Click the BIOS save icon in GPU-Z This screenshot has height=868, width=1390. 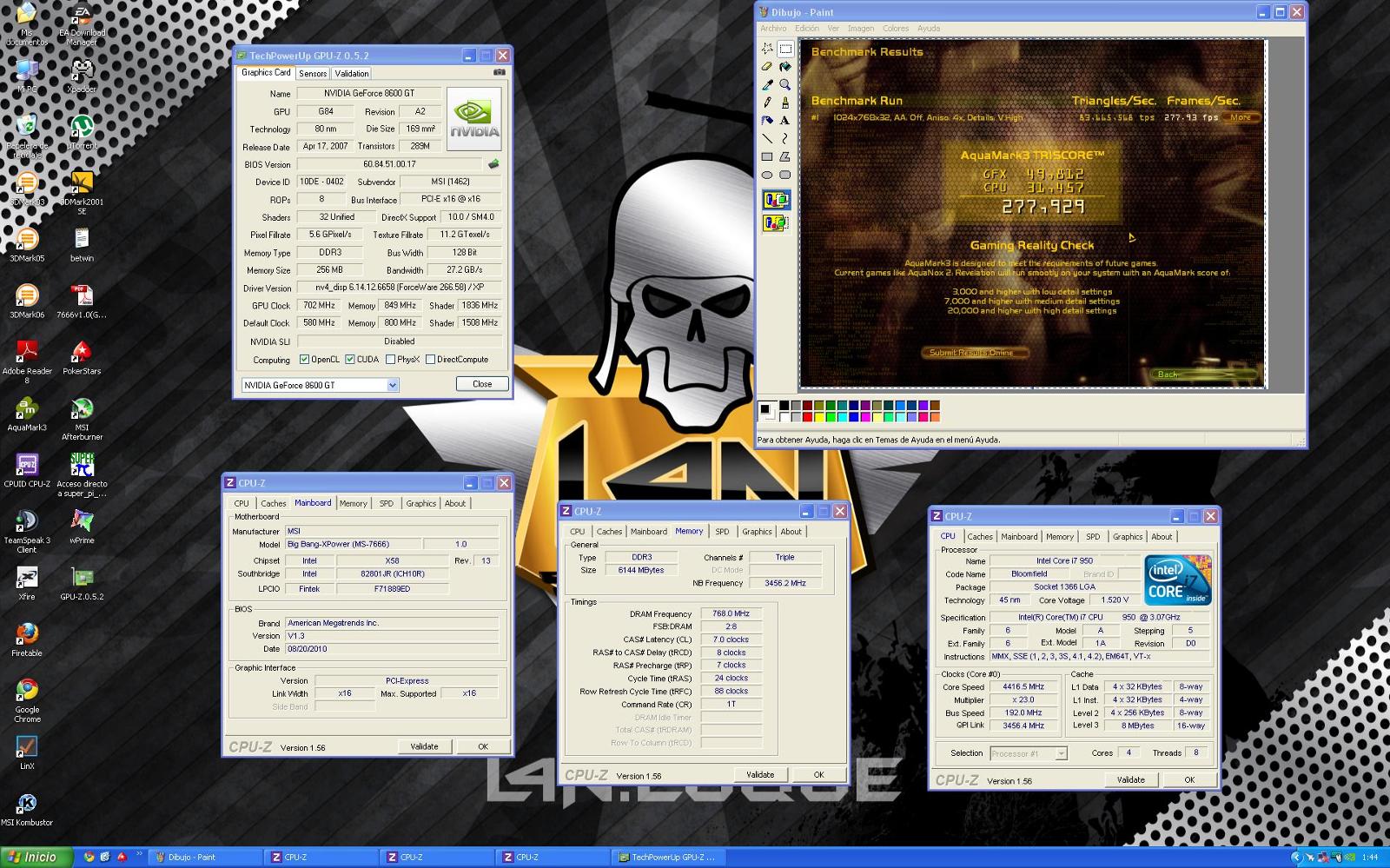pos(493,163)
